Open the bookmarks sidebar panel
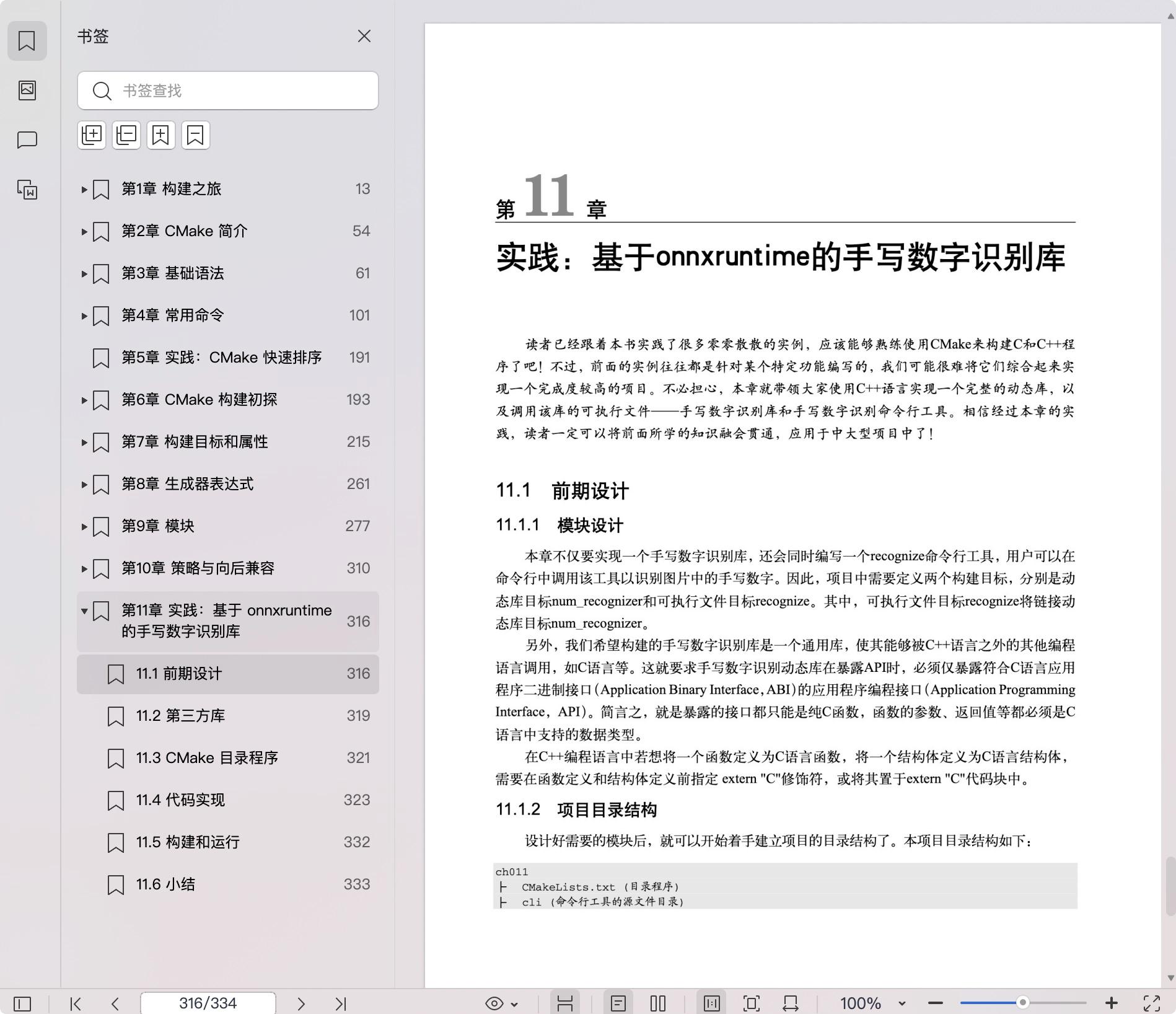Viewport: 1176px width, 1014px height. [x=27, y=41]
